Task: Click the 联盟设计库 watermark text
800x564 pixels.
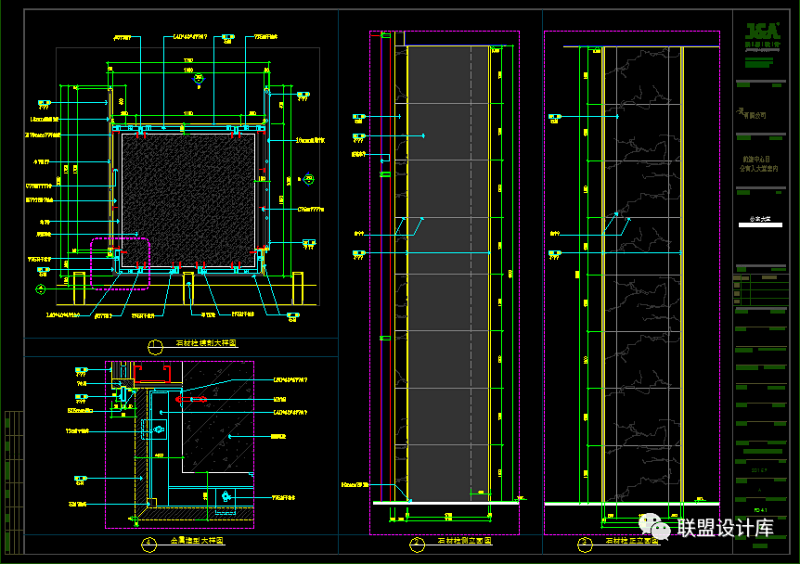Action: point(725,527)
